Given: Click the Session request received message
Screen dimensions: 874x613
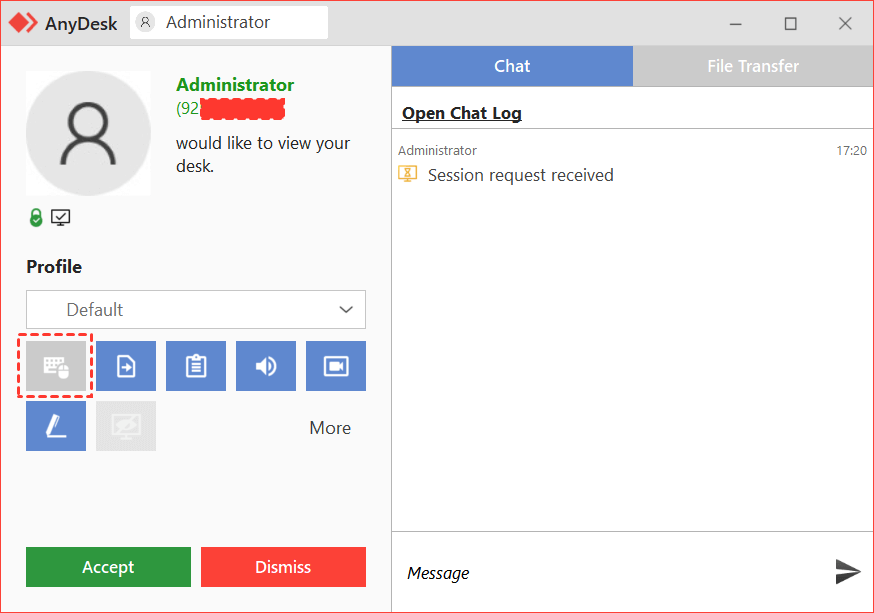Looking at the screenshot, I should (521, 175).
